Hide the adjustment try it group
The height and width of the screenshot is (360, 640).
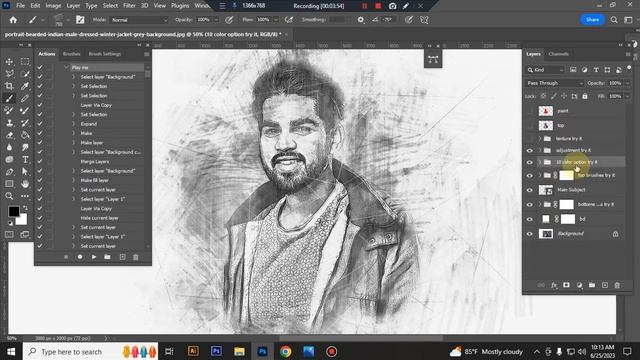(x=530, y=151)
